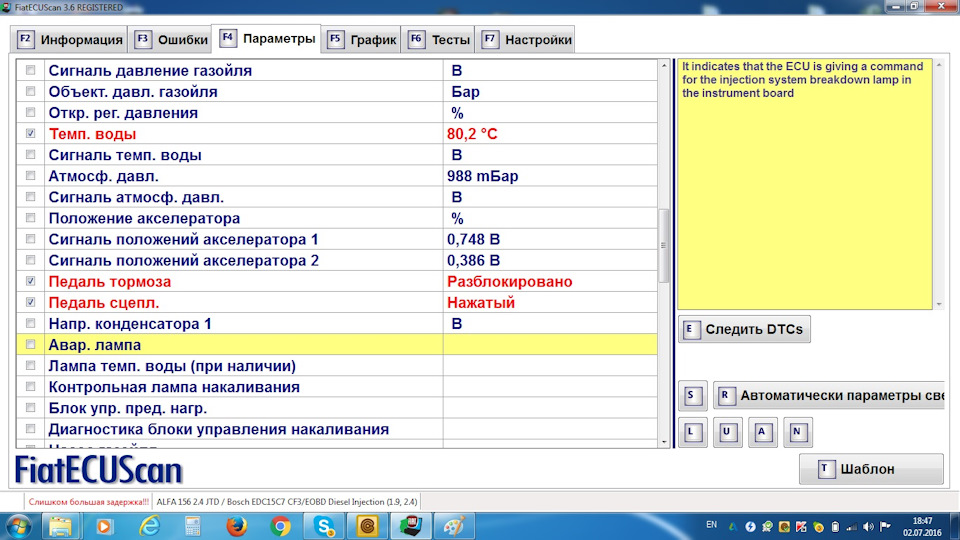Click the volume speaker tray icon

tap(868, 527)
